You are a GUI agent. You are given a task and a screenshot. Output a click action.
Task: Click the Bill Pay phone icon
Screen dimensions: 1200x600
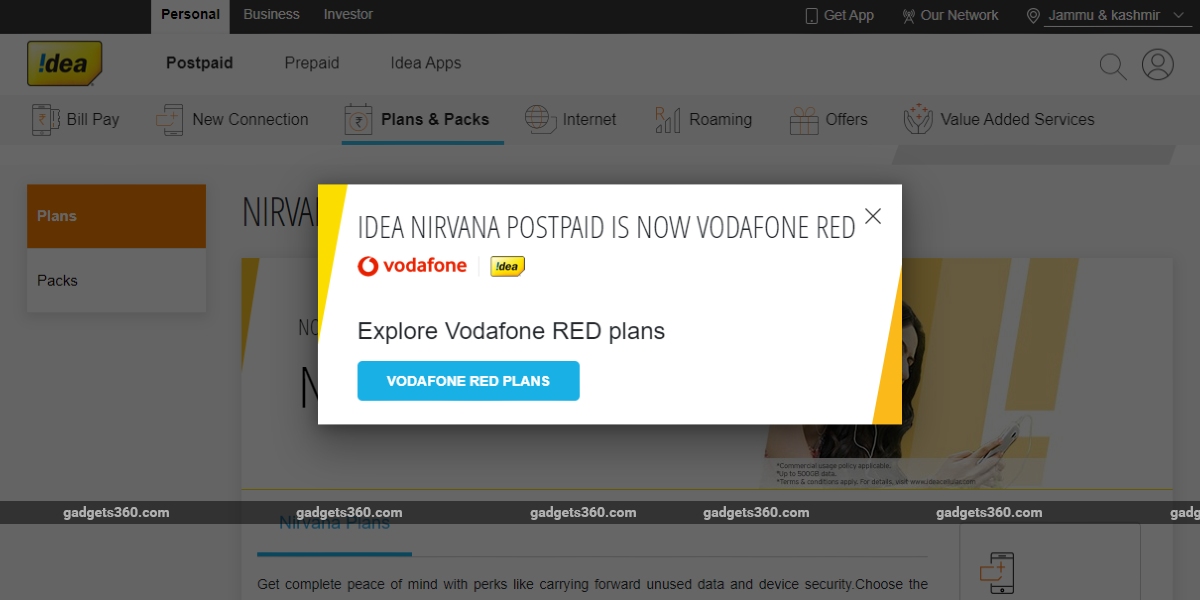(44, 120)
